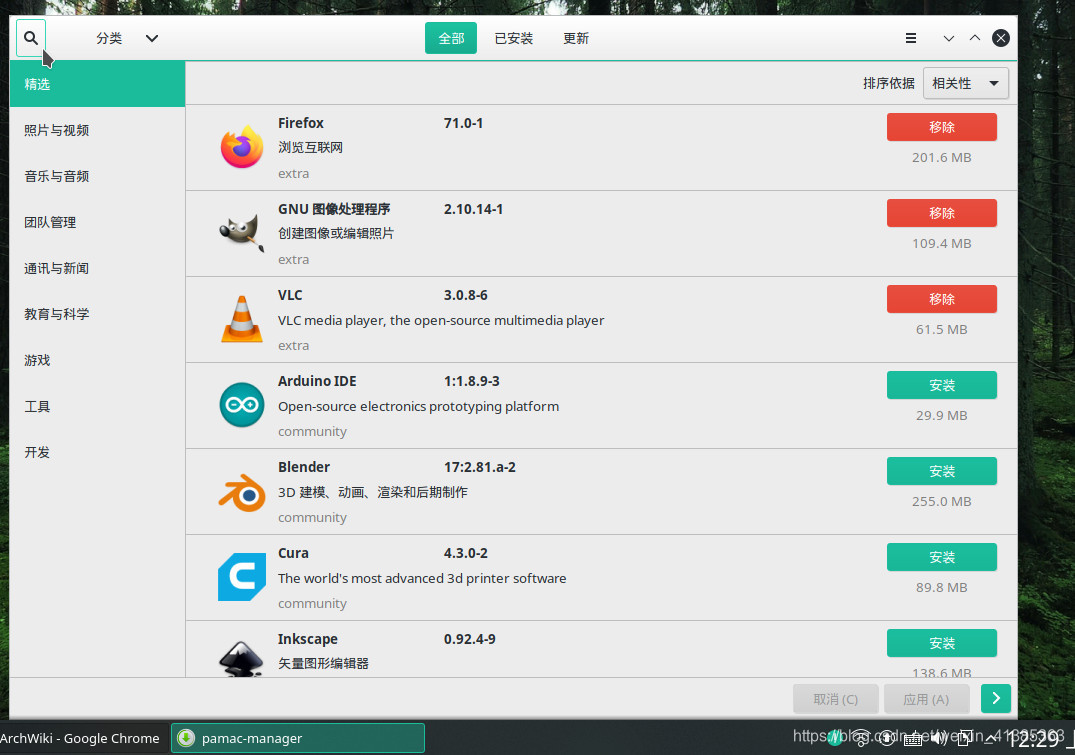Select the 工具 category
The width and height of the screenshot is (1075, 755).
(97, 407)
